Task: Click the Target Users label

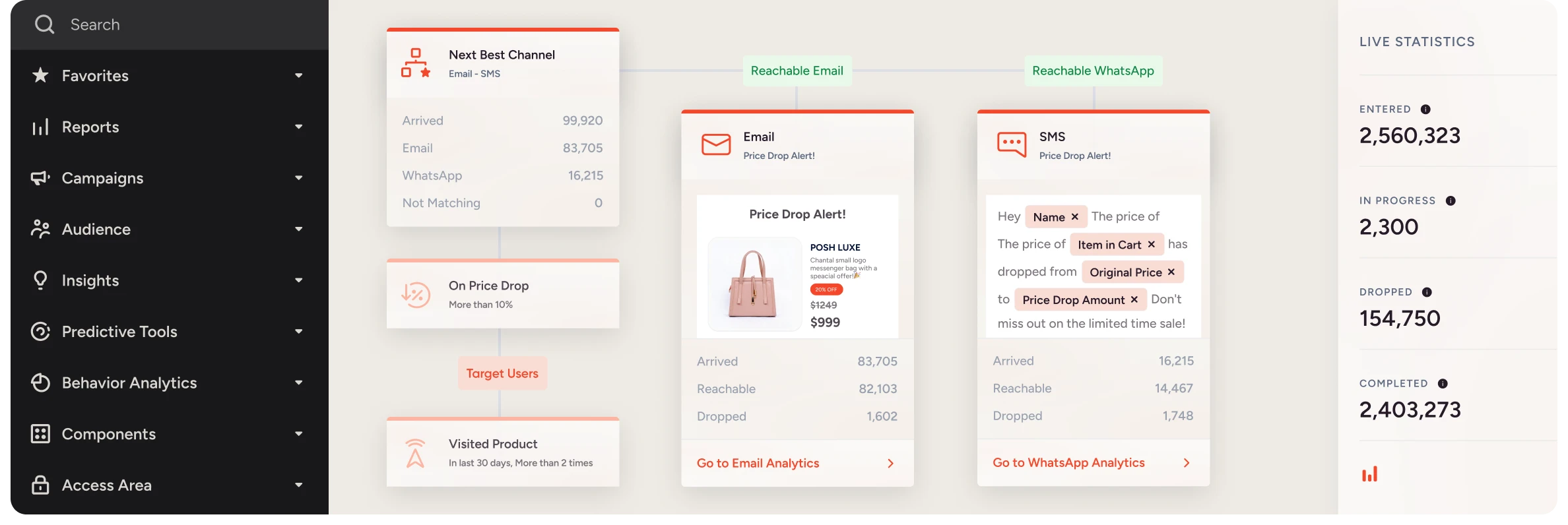Action: tap(502, 373)
